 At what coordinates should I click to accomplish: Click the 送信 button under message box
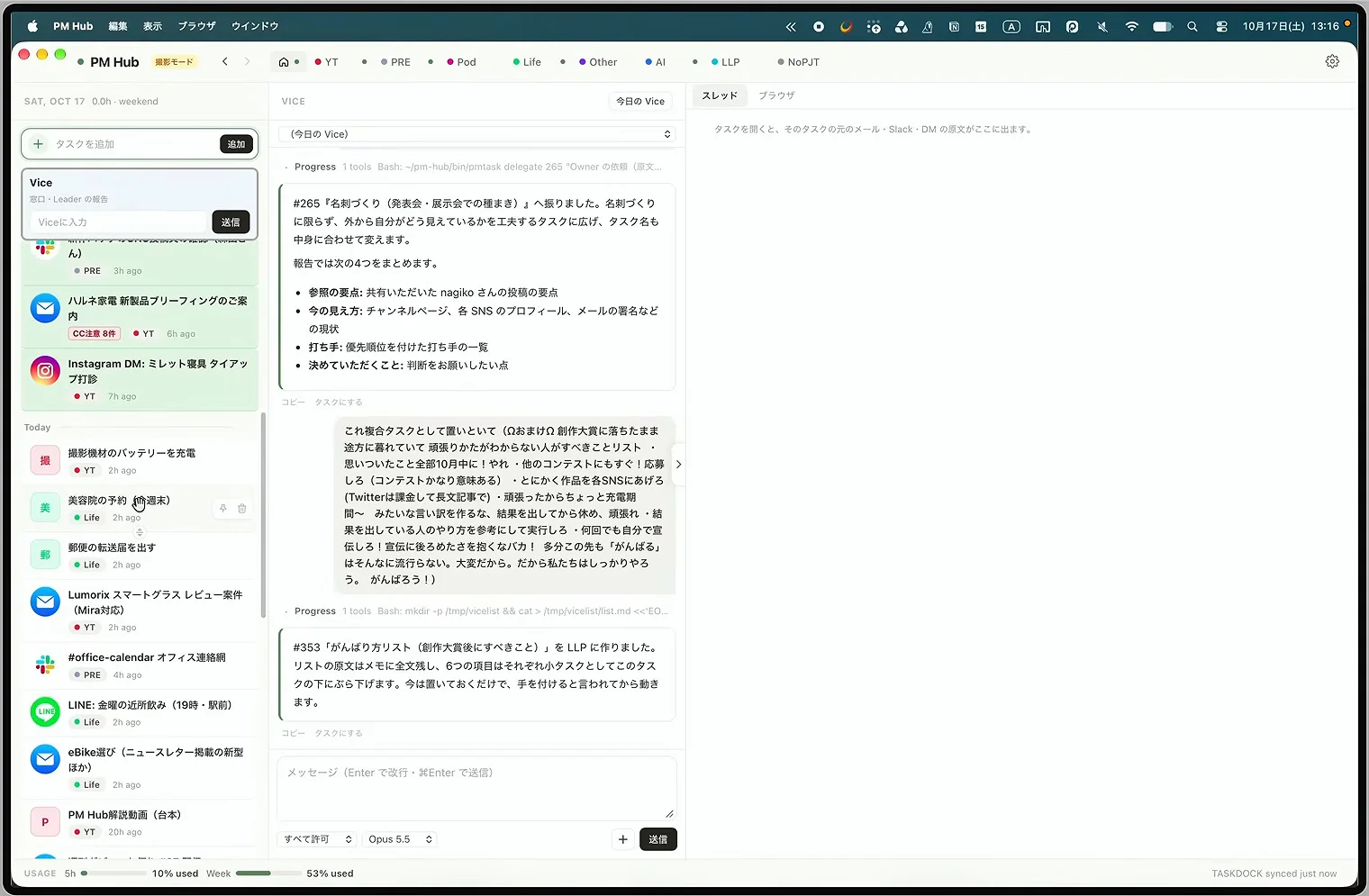[x=658, y=839]
